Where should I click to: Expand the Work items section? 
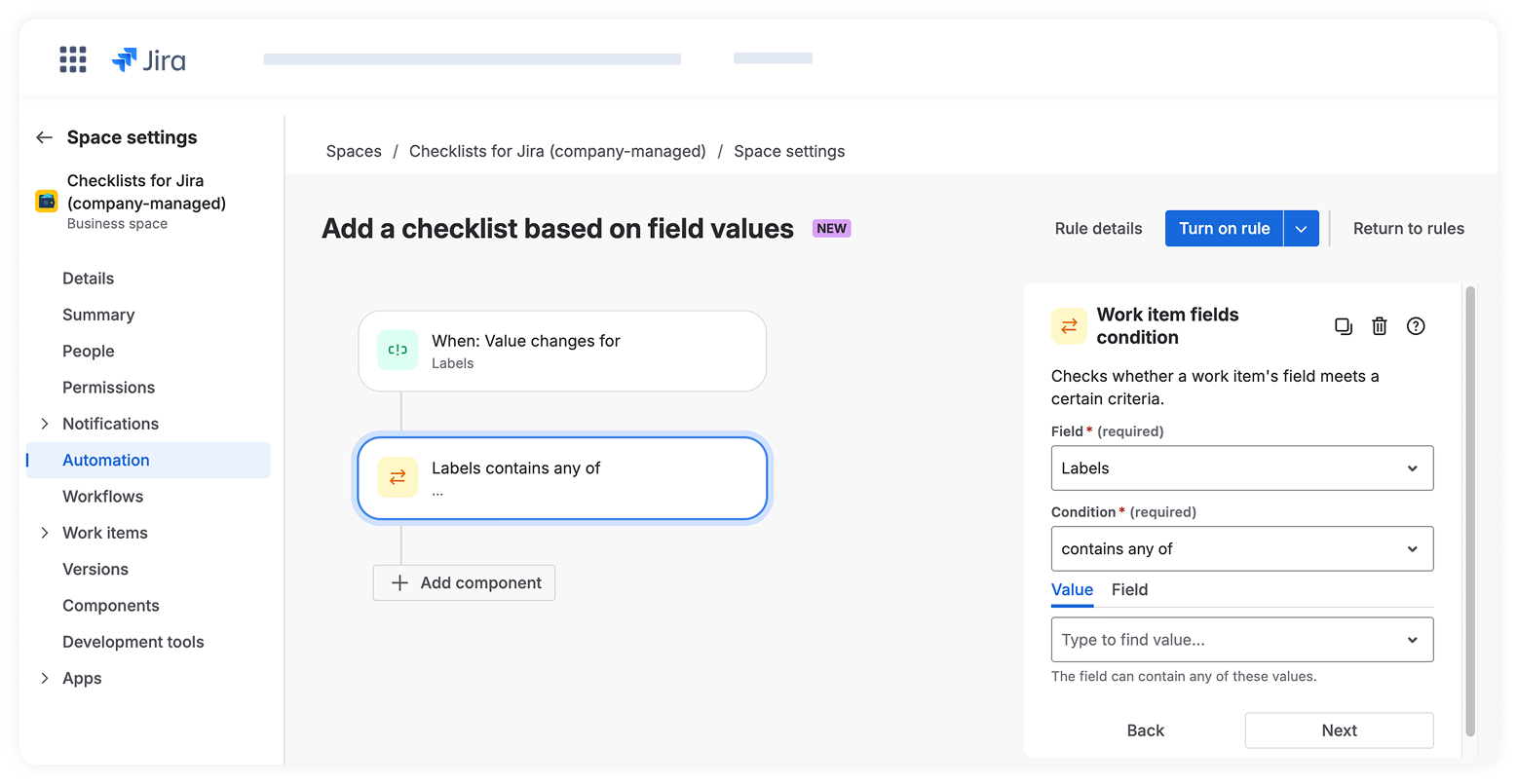pyautogui.click(x=45, y=533)
